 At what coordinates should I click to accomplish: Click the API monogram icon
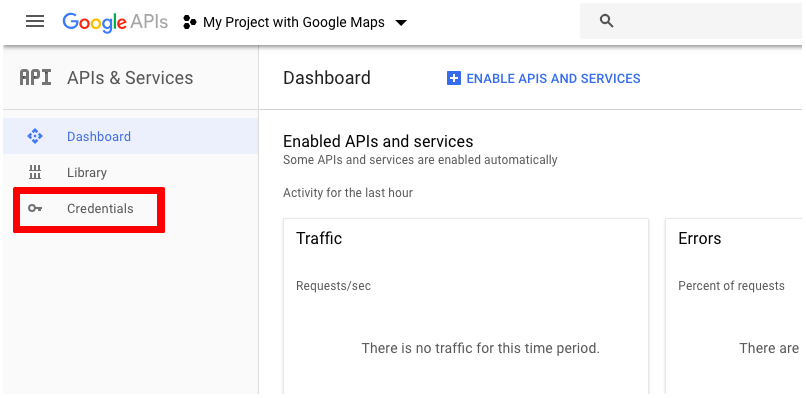[x=35, y=78]
